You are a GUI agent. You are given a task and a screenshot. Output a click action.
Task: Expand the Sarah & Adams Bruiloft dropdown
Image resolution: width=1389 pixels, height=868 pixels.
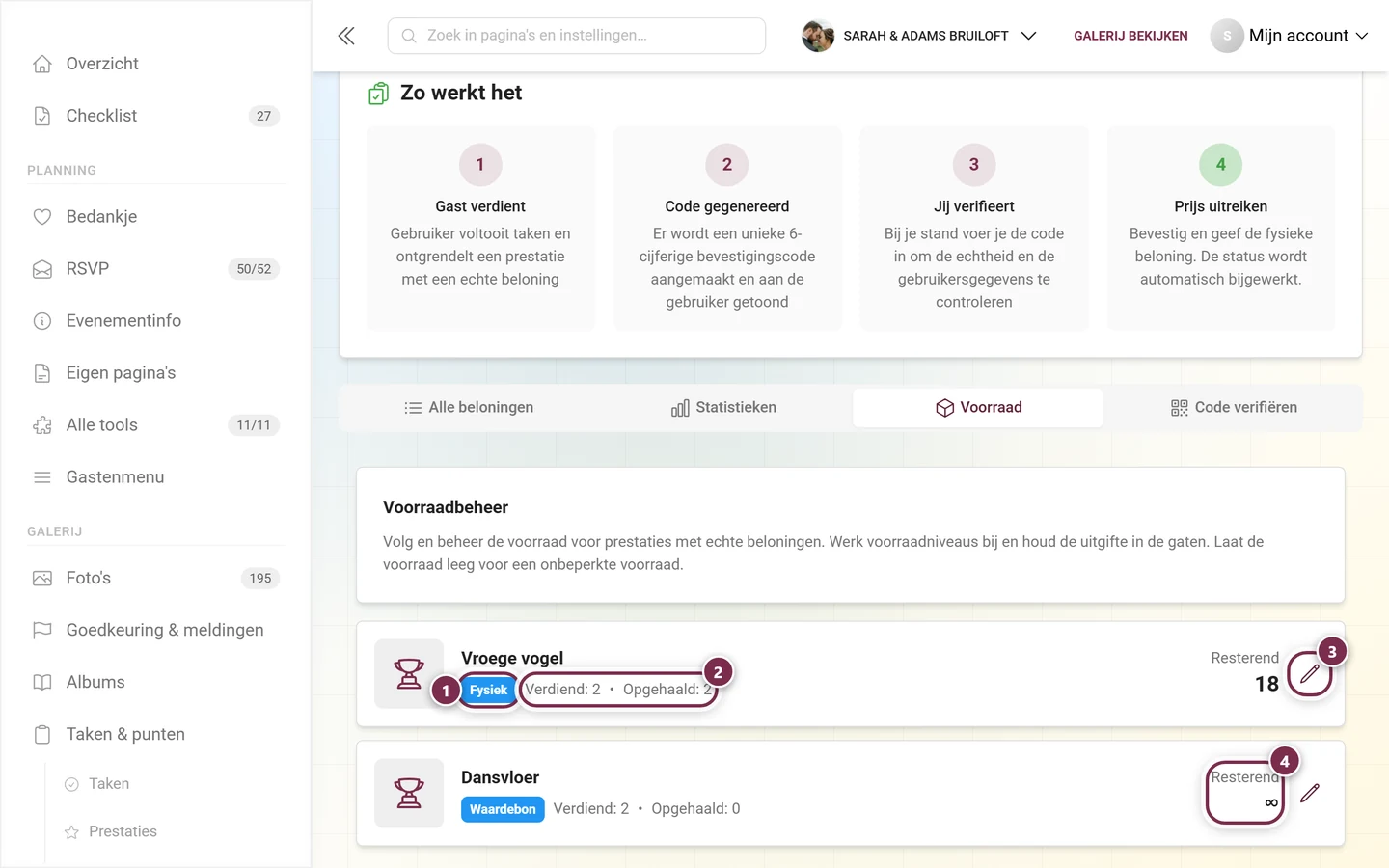[1028, 36]
